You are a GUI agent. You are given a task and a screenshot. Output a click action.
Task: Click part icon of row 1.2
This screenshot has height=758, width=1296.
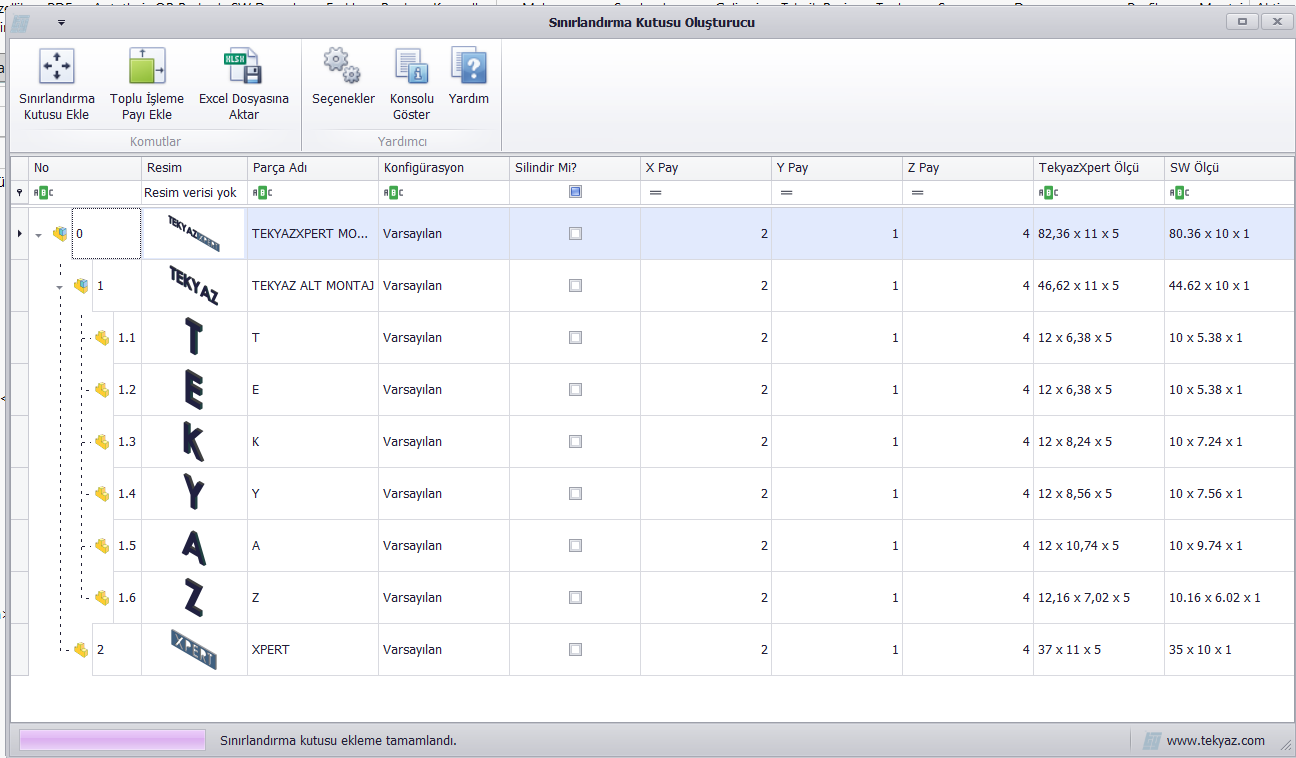click(x=102, y=390)
